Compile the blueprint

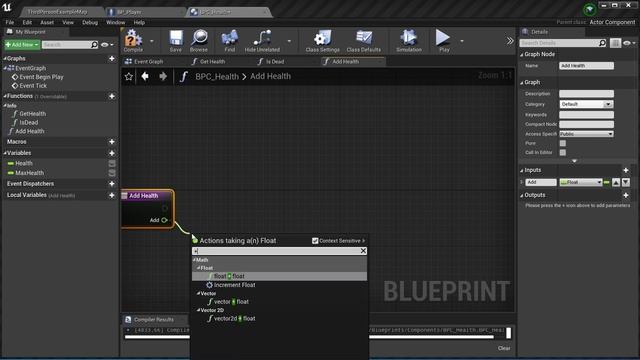(x=133, y=40)
